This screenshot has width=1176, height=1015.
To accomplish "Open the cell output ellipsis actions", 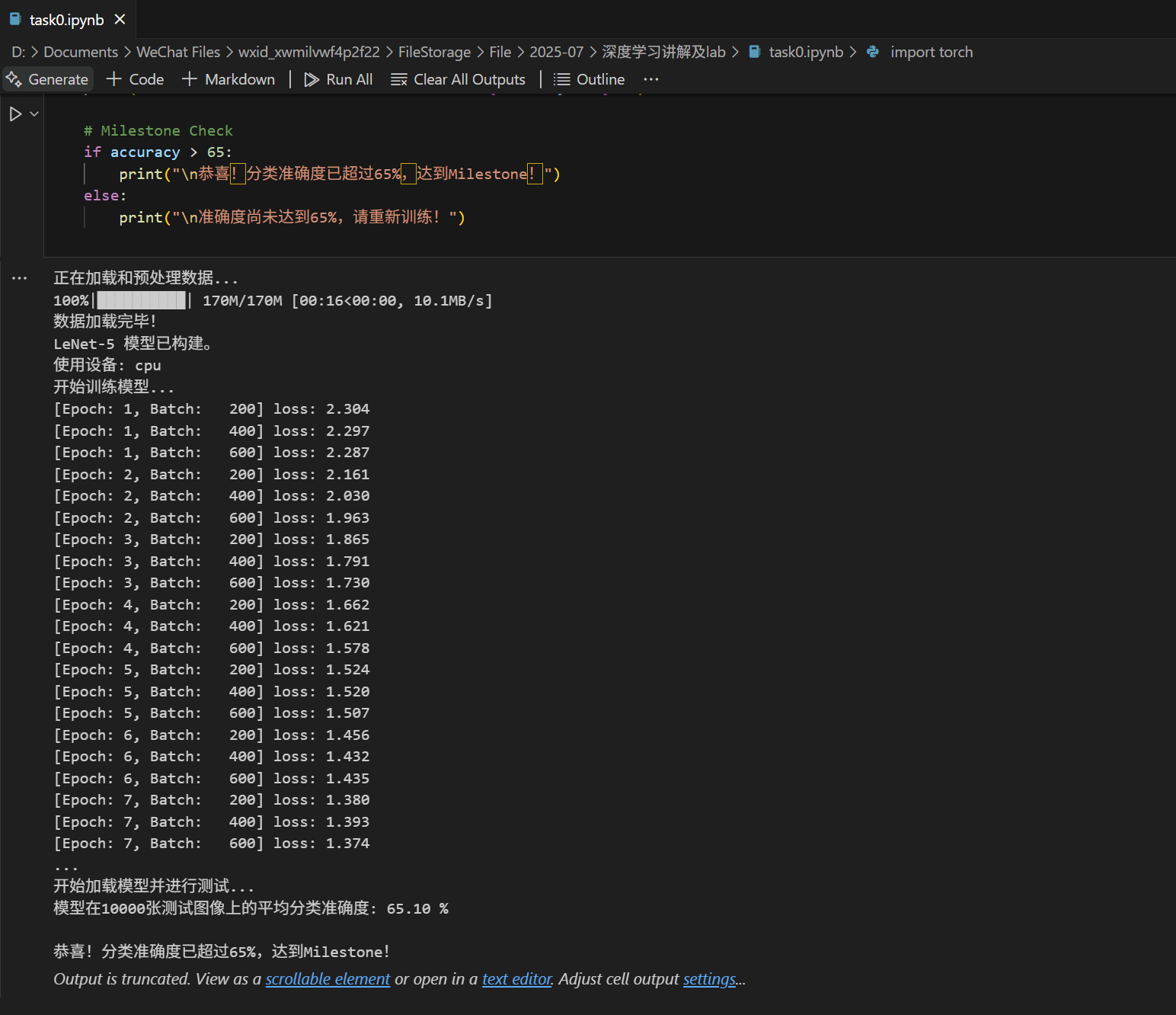I will [19, 277].
